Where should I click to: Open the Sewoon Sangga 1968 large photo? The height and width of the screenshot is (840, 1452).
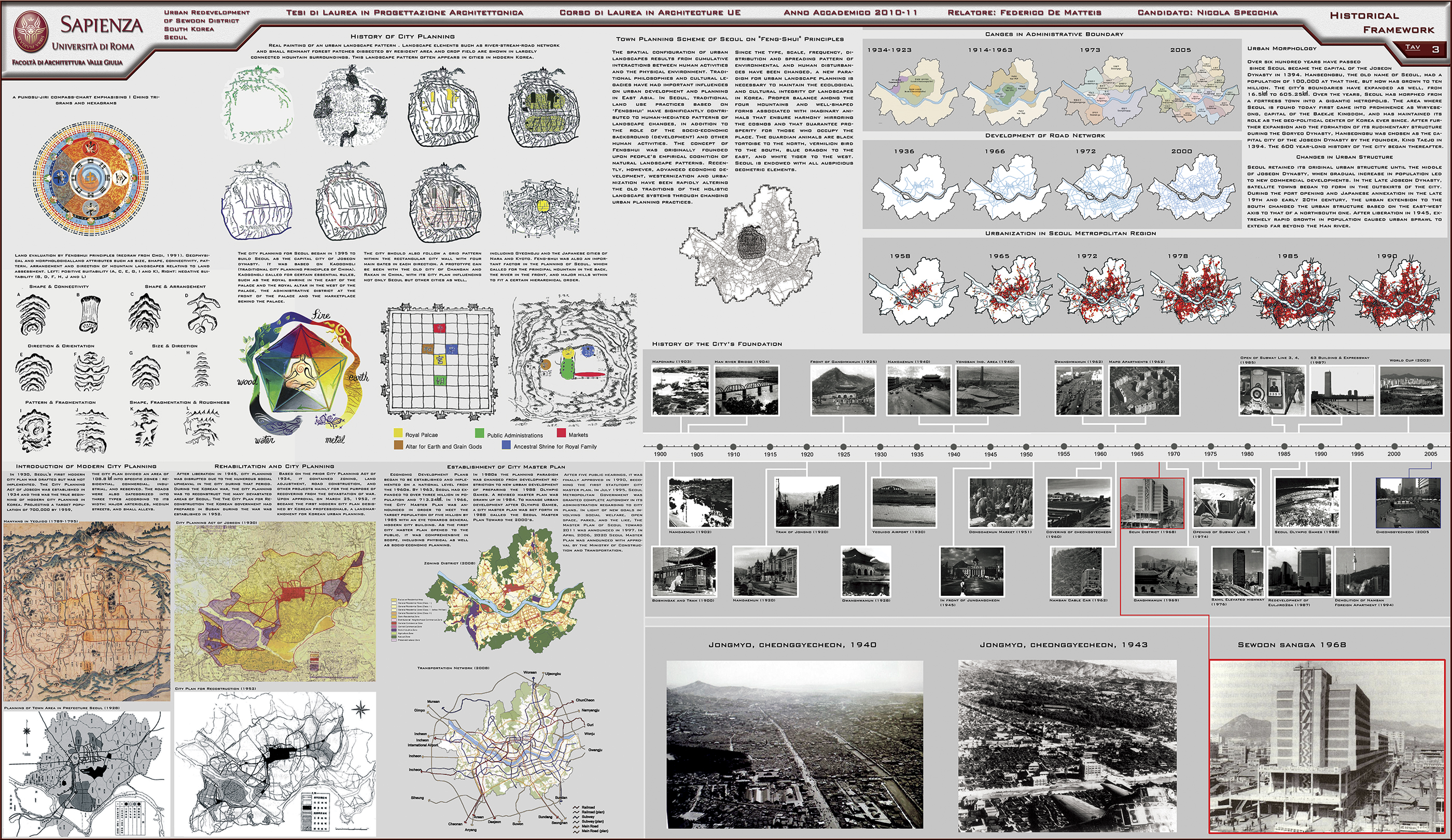click(1327, 746)
